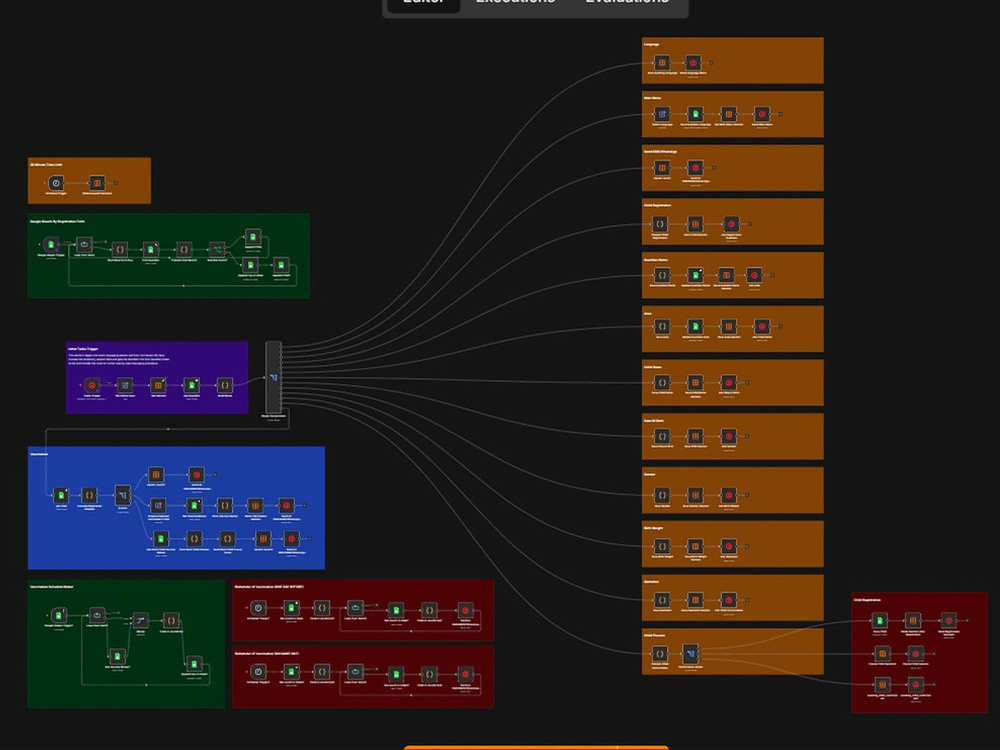Image resolution: width=1000 pixels, height=750 pixels.
Task: Click output handle after Language section Twilio node
Action: click(x=711, y=62)
